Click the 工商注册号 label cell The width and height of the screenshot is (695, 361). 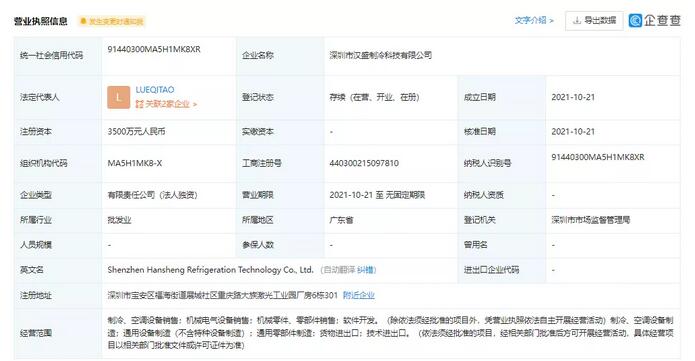coord(280,163)
